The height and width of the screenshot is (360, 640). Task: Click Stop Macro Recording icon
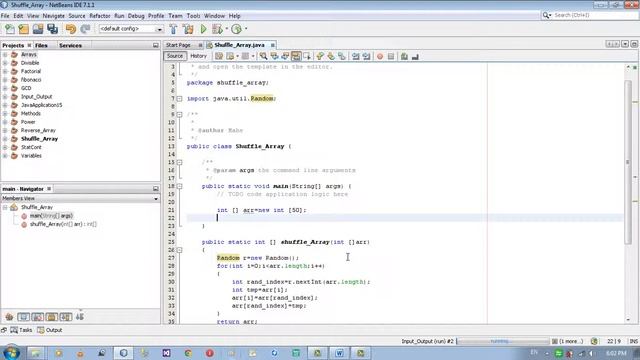(x=391, y=56)
